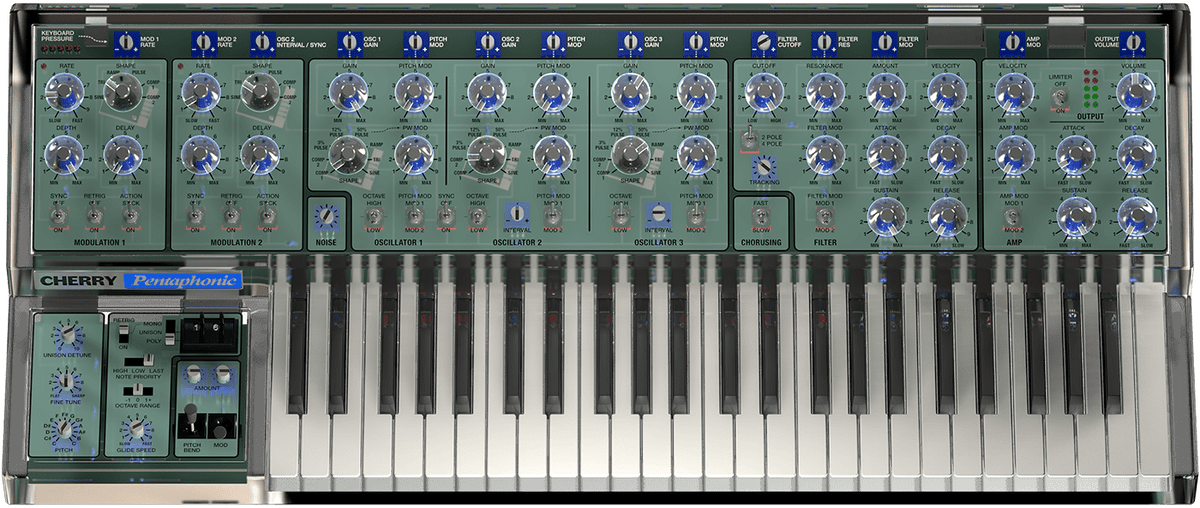The width and height of the screenshot is (1200, 508).
Task: Toggle the Modulation 2 Retrig switch
Action: coord(231,213)
